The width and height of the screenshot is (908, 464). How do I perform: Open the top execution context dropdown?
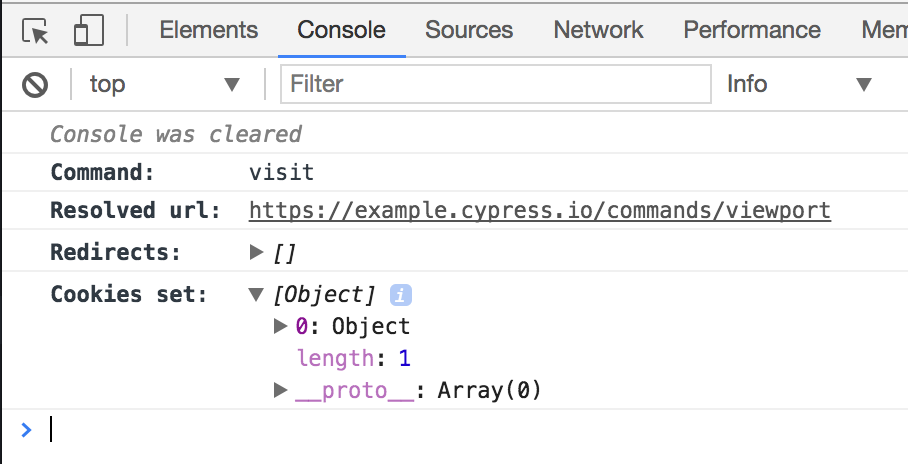coord(165,85)
